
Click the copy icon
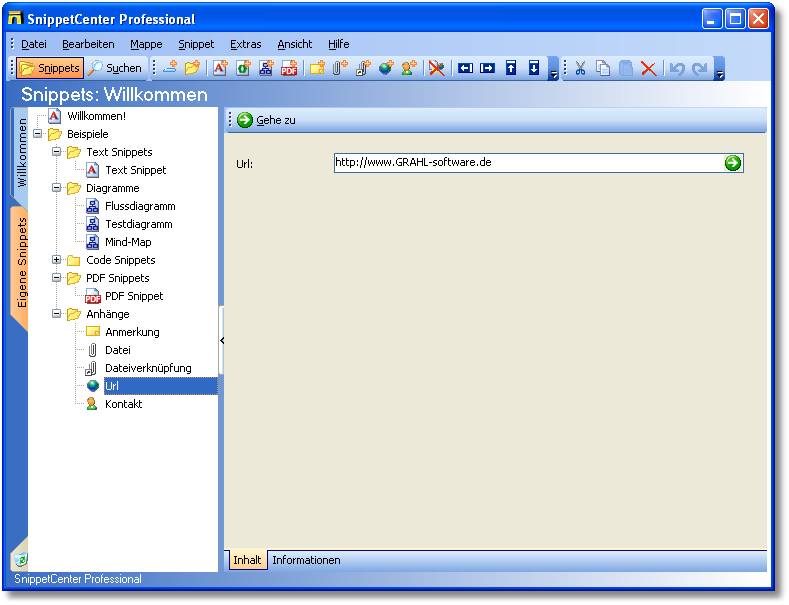click(603, 68)
